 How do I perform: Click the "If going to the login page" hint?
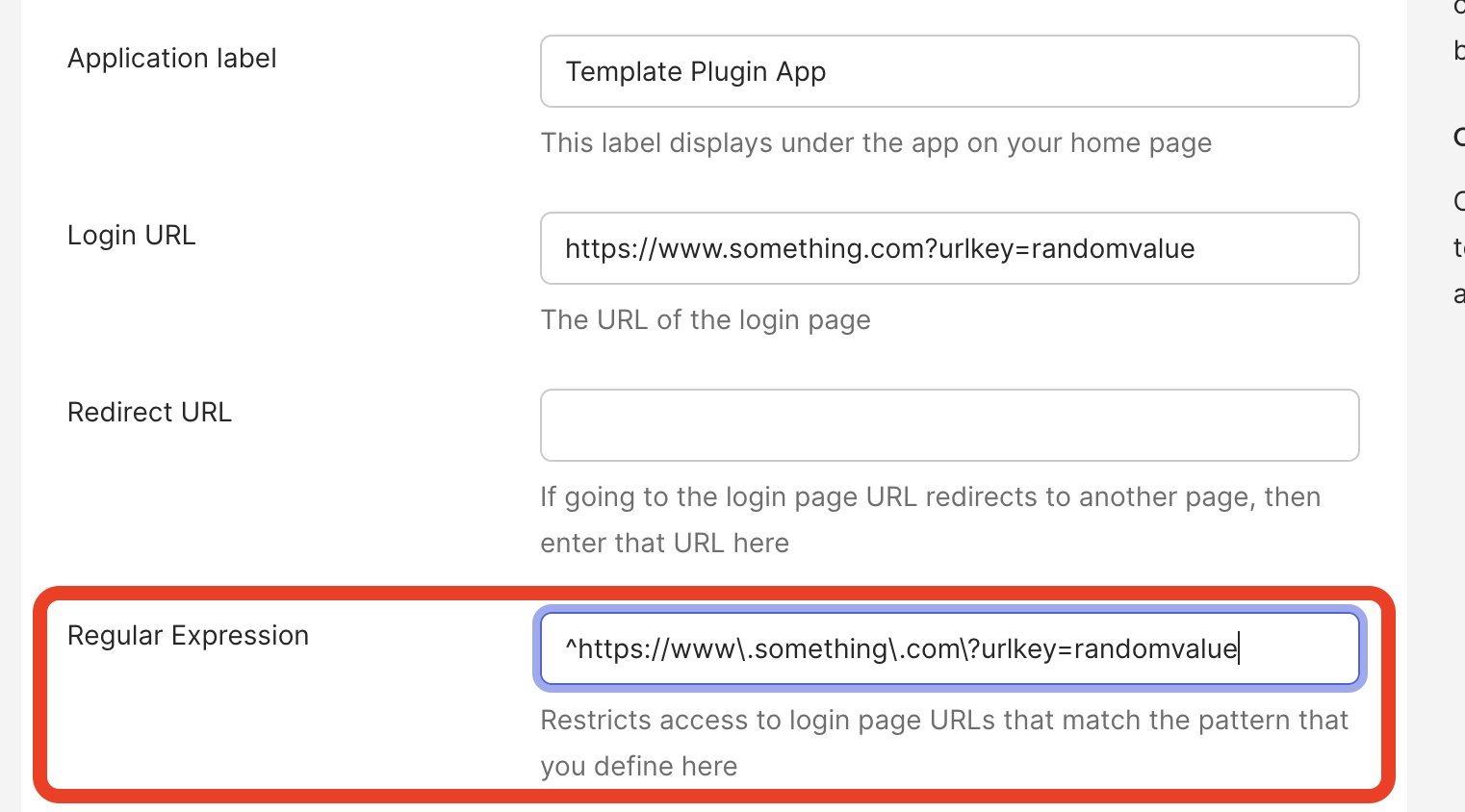click(x=929, y=497)
